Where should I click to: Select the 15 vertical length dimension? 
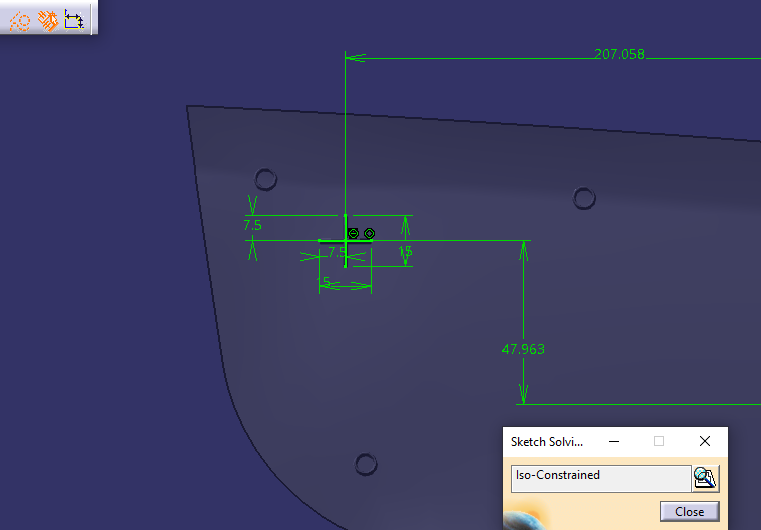pos(406,251)
